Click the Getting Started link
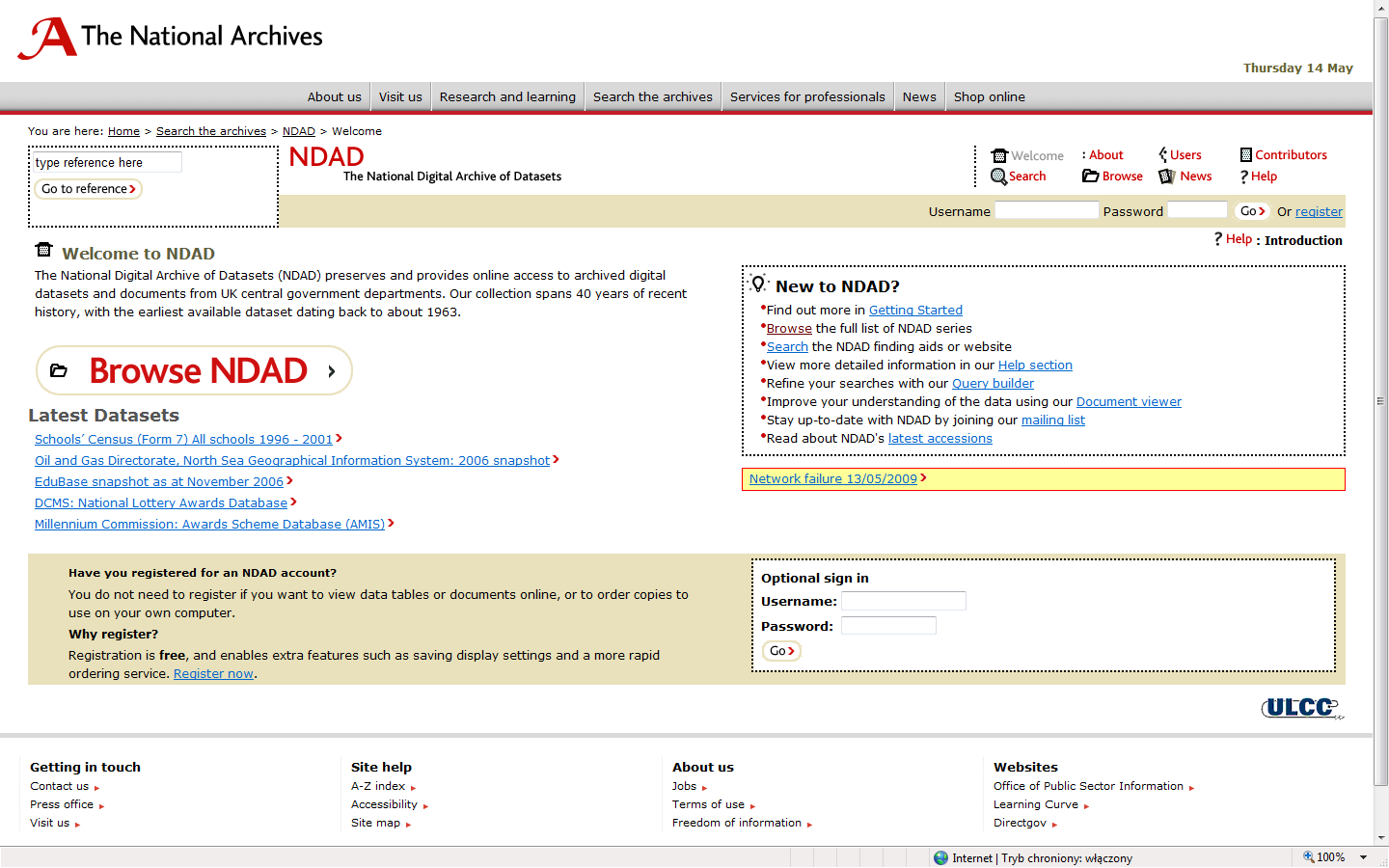Image resolution: width=1389 pixels, height=868 pixels. 915,310
